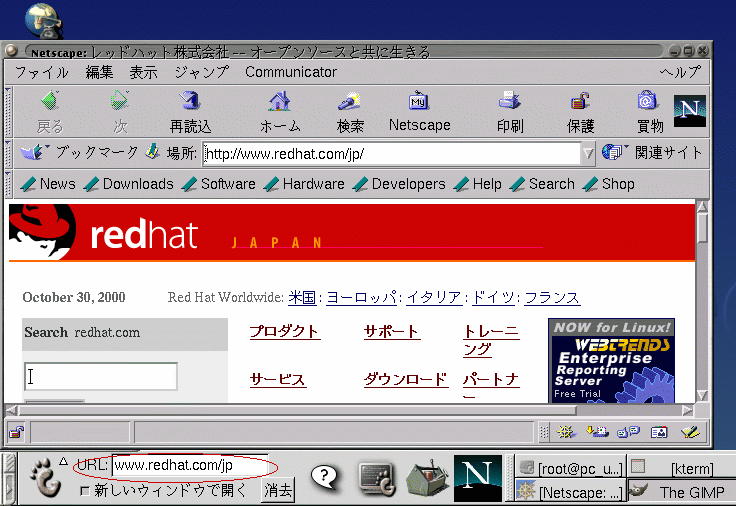Follow the 米国 worldwide link

coord(302,297)
